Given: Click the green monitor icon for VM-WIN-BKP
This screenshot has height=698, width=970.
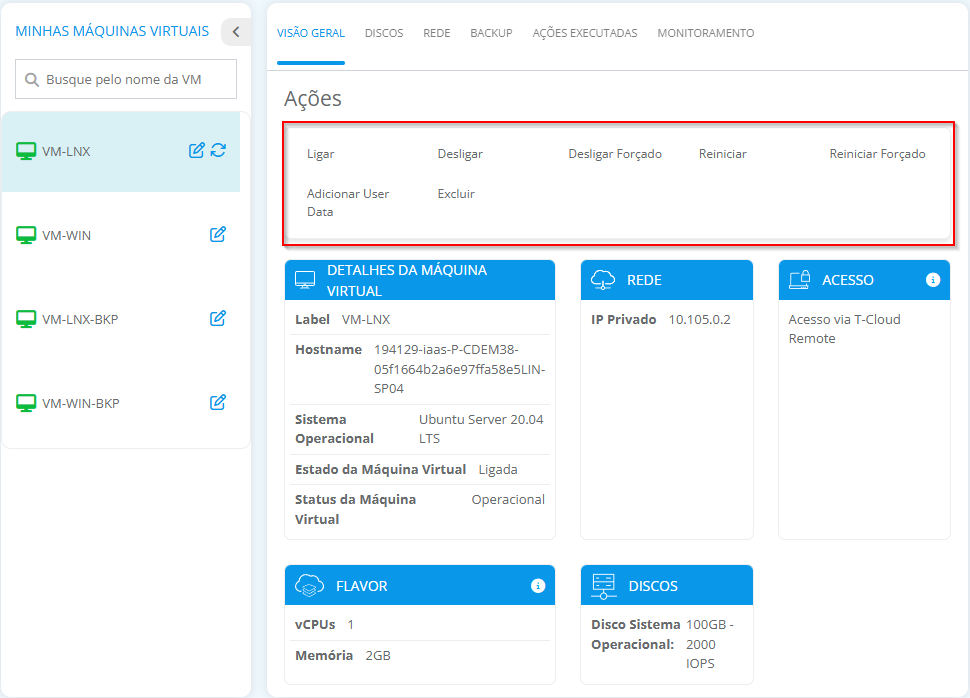Looking at the screenshot, I should 26,403.
